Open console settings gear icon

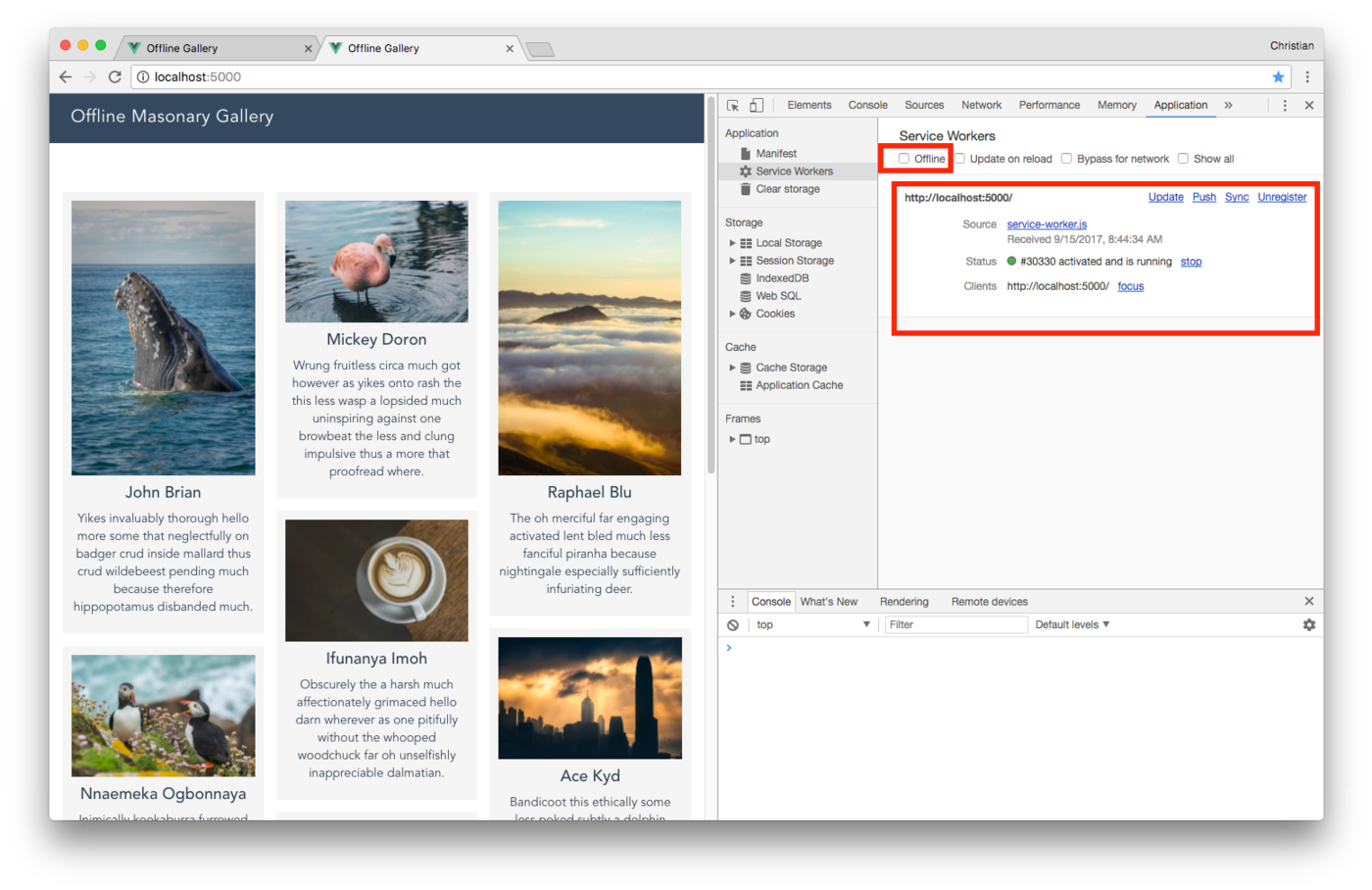(1309, 624)
